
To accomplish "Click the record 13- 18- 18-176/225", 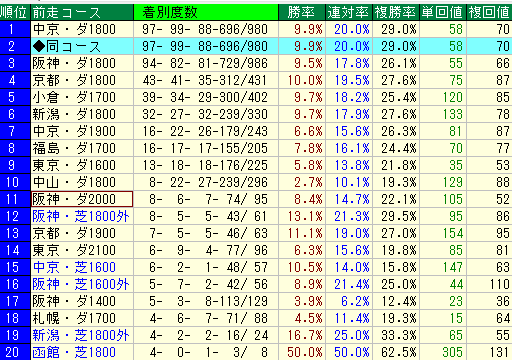I will coord(206,165).
